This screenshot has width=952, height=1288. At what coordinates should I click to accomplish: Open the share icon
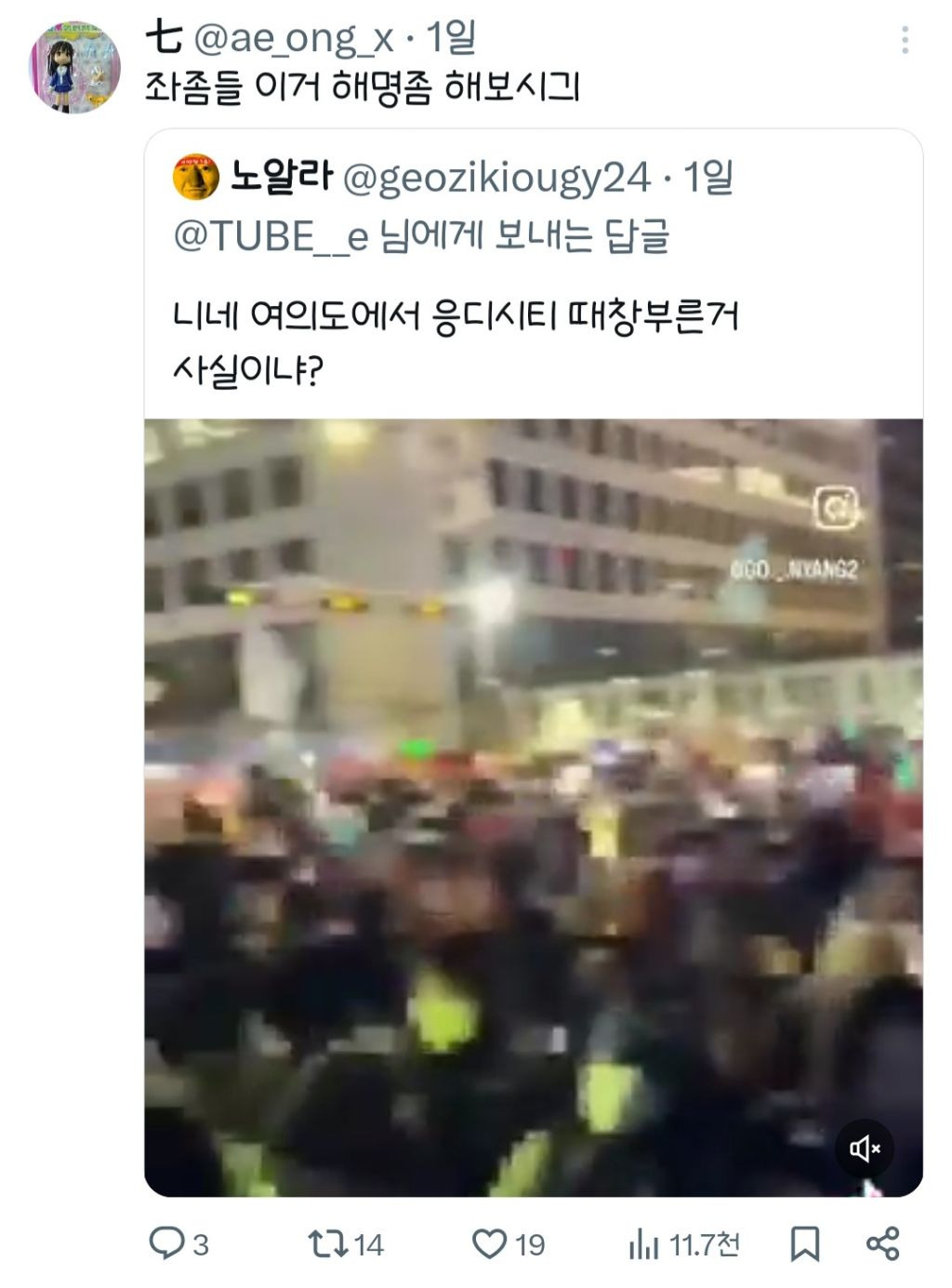882,1243
